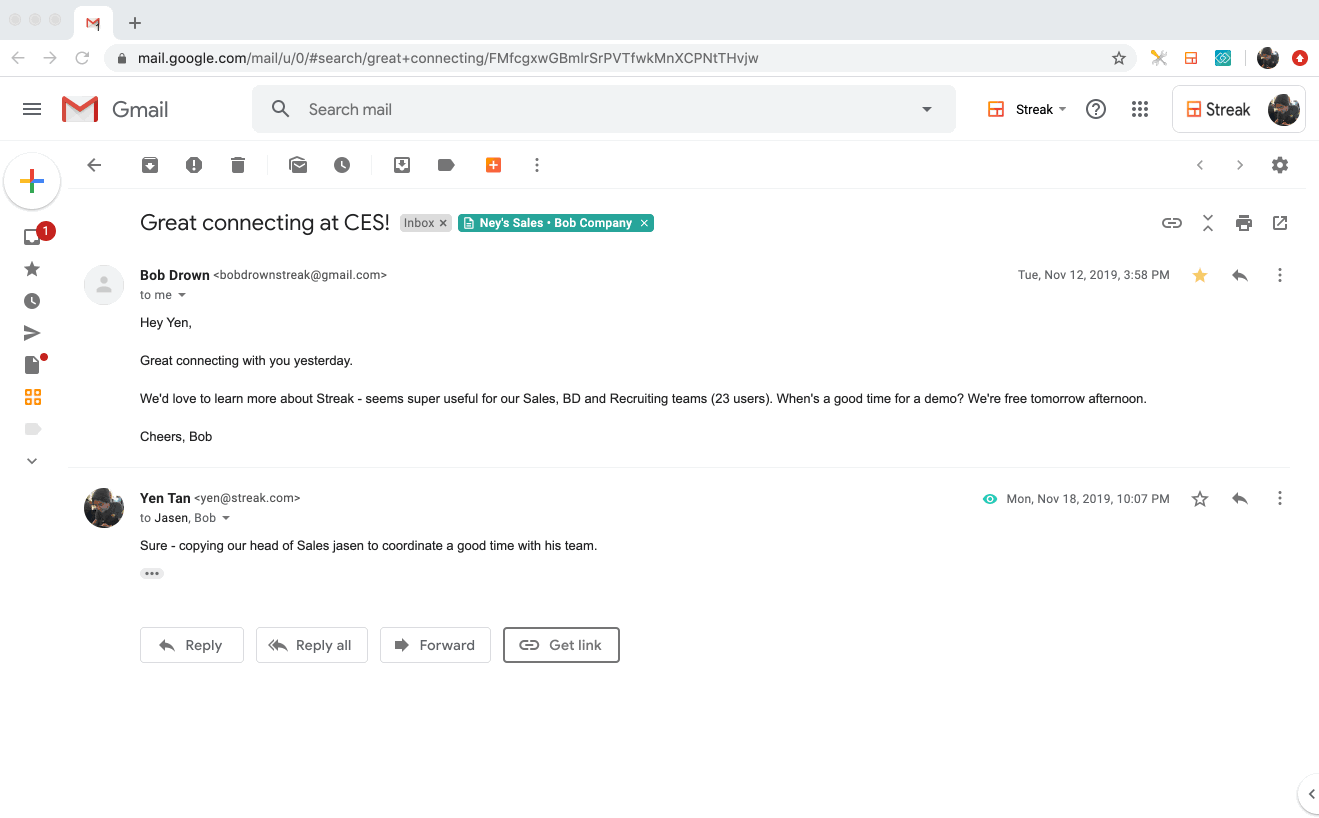Print all messages in the thread
1319x818 pixels.
click(x=1244, y=223)
